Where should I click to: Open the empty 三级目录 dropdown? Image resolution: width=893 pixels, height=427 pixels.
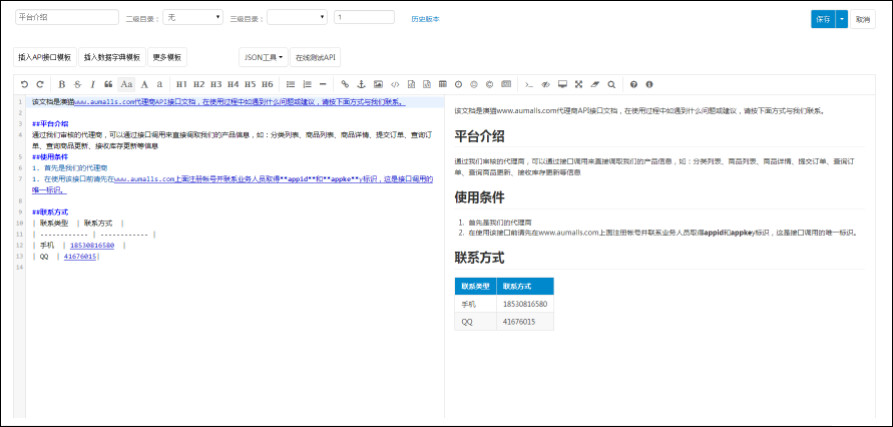tap(297, 17)
